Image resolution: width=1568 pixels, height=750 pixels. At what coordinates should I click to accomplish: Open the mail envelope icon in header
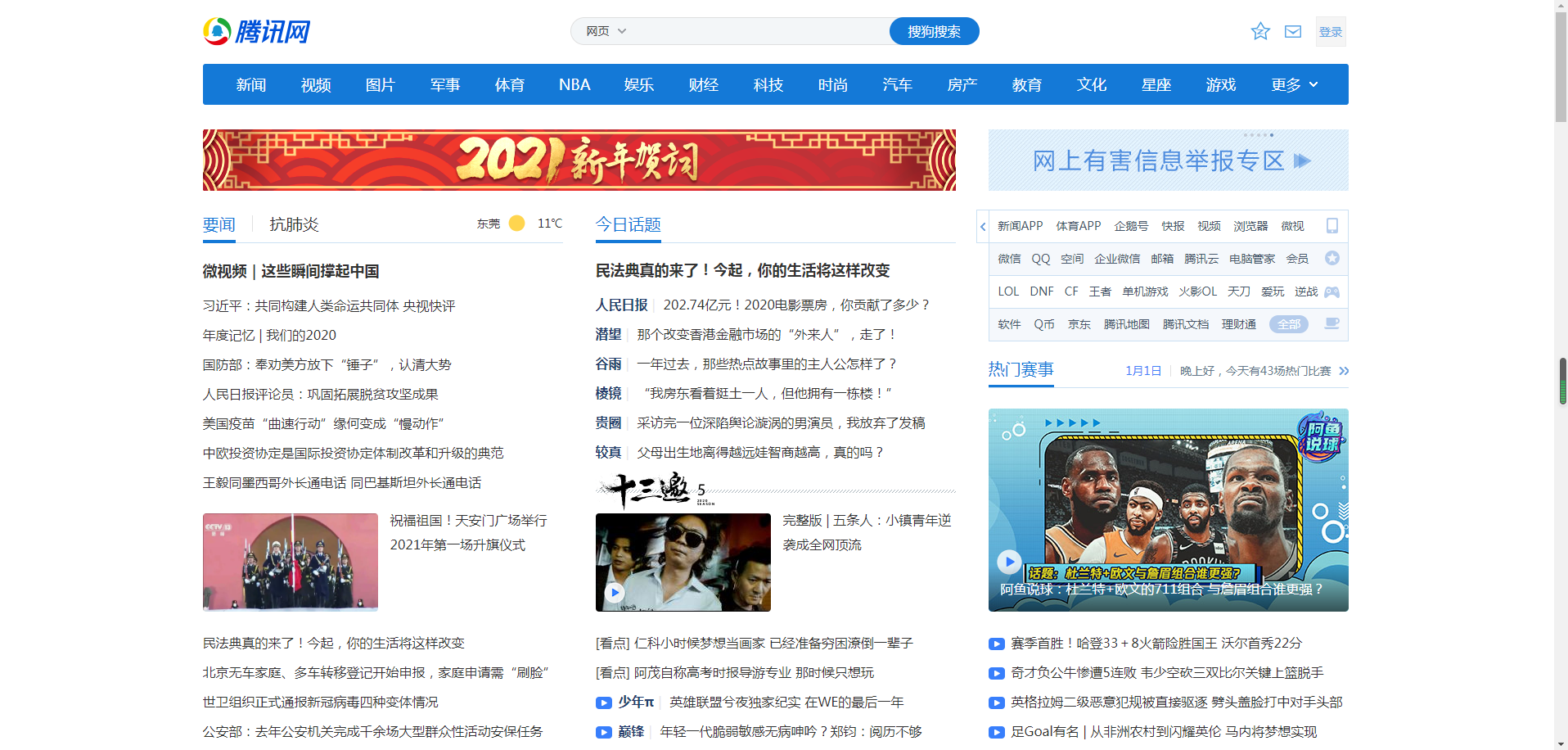1293,32
